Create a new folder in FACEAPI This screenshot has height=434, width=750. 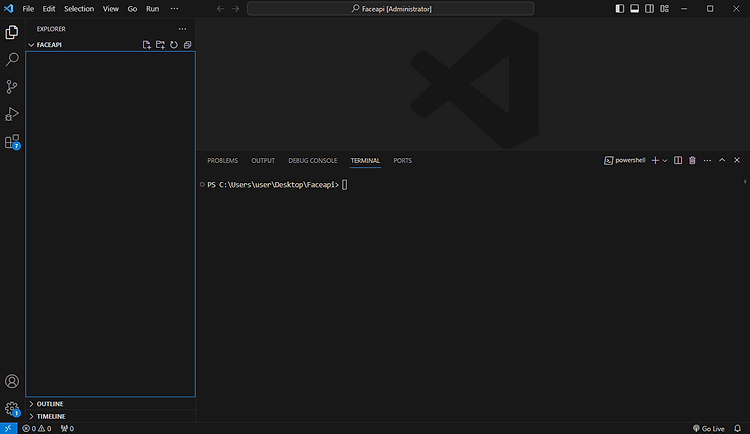(x=160, y=45)
